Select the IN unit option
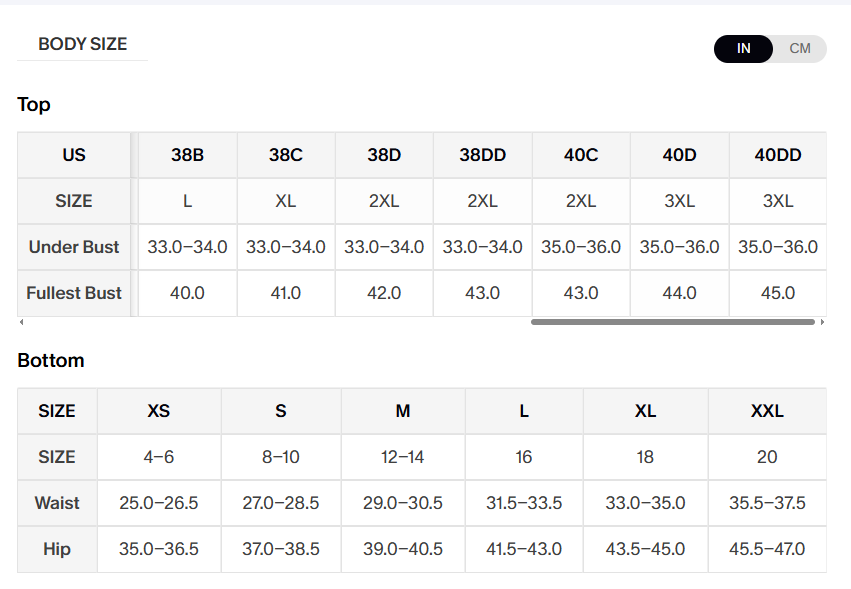The height and width of the screenshot is (589, 851). [744, 49]
